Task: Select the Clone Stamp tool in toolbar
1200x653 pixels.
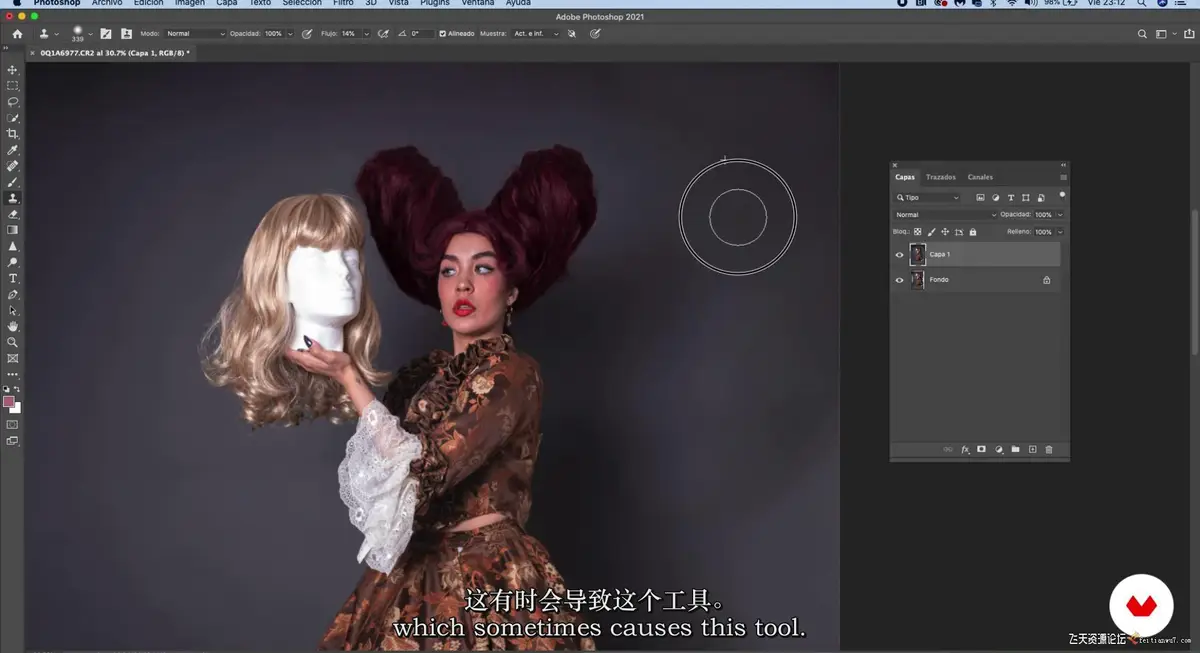Action: [13, 198]
